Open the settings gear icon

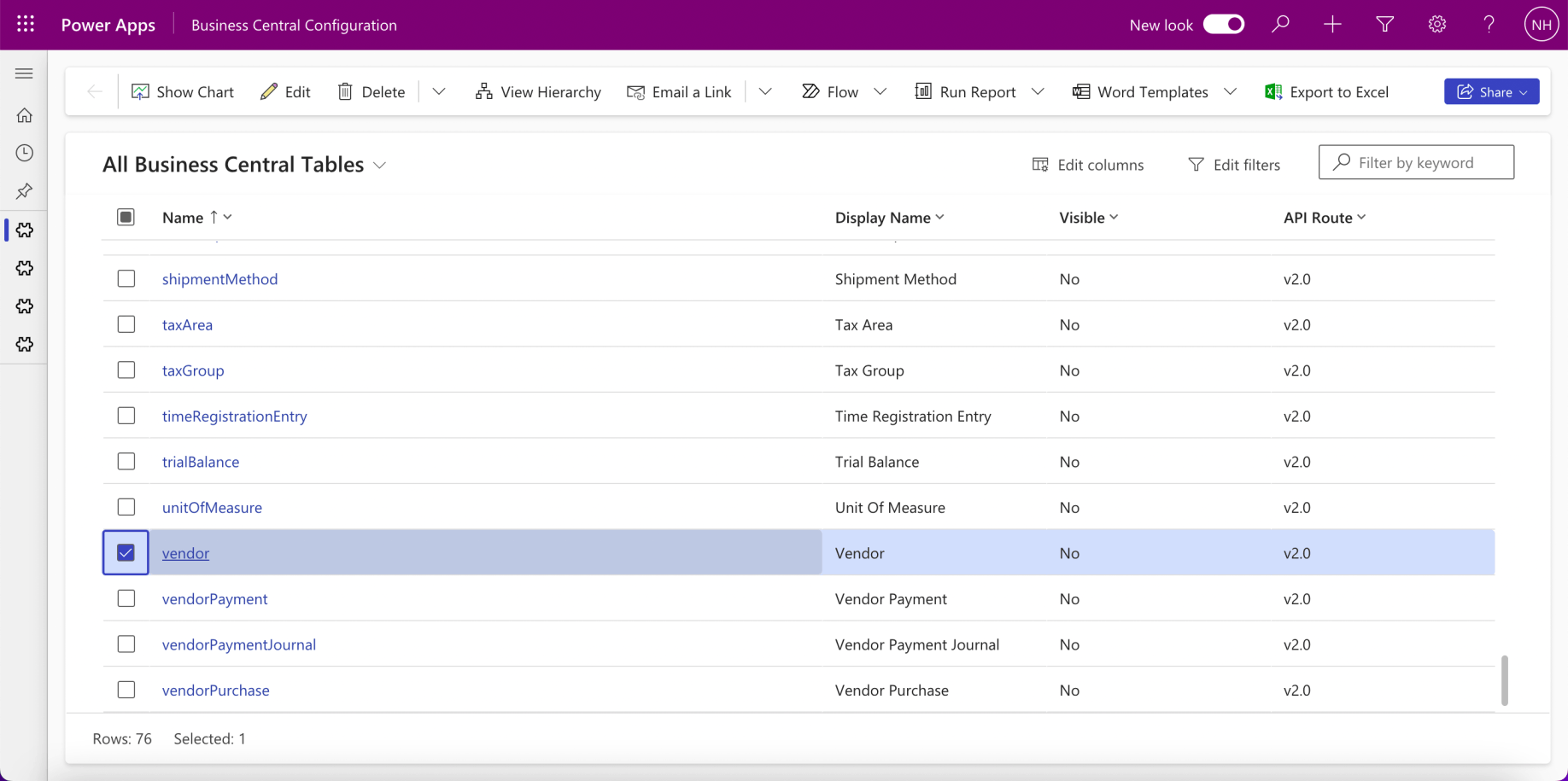coord(1437,25)
